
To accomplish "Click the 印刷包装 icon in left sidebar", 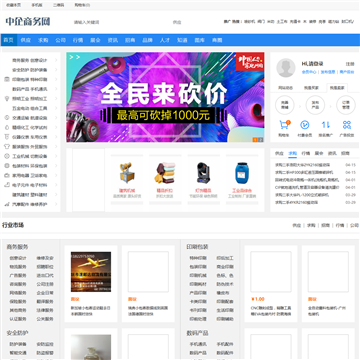I will [x=6, y=79].
